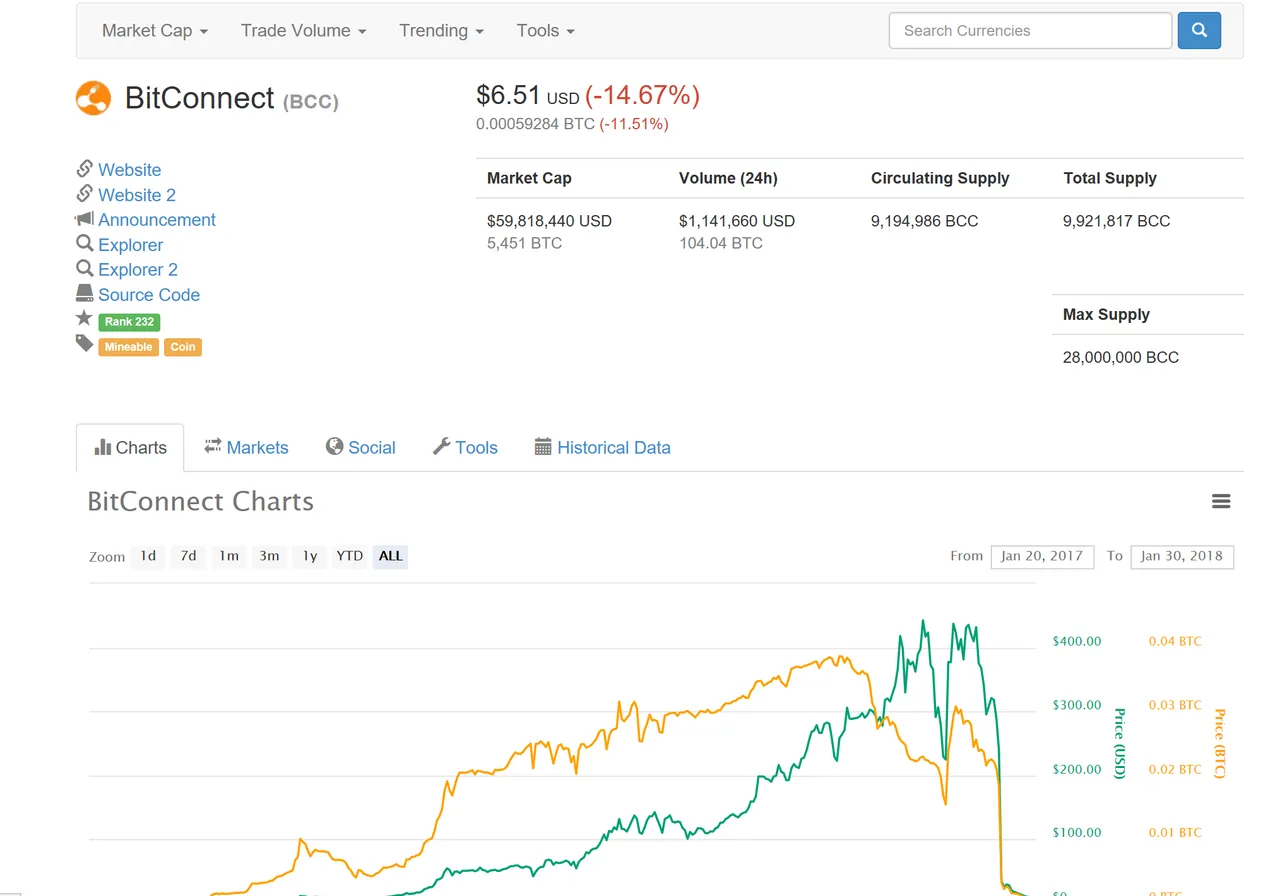
Task: Expand the Trending dropdown menu
Action: click(x=441, y=30)
